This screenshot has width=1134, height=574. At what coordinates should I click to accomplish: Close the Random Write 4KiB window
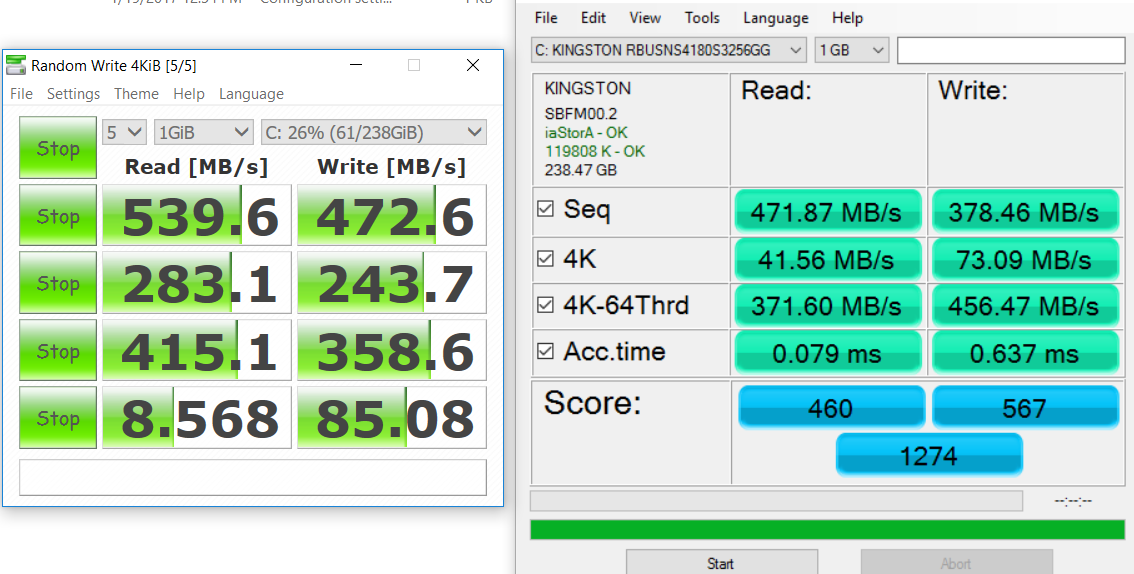click(x=473, y=66)
